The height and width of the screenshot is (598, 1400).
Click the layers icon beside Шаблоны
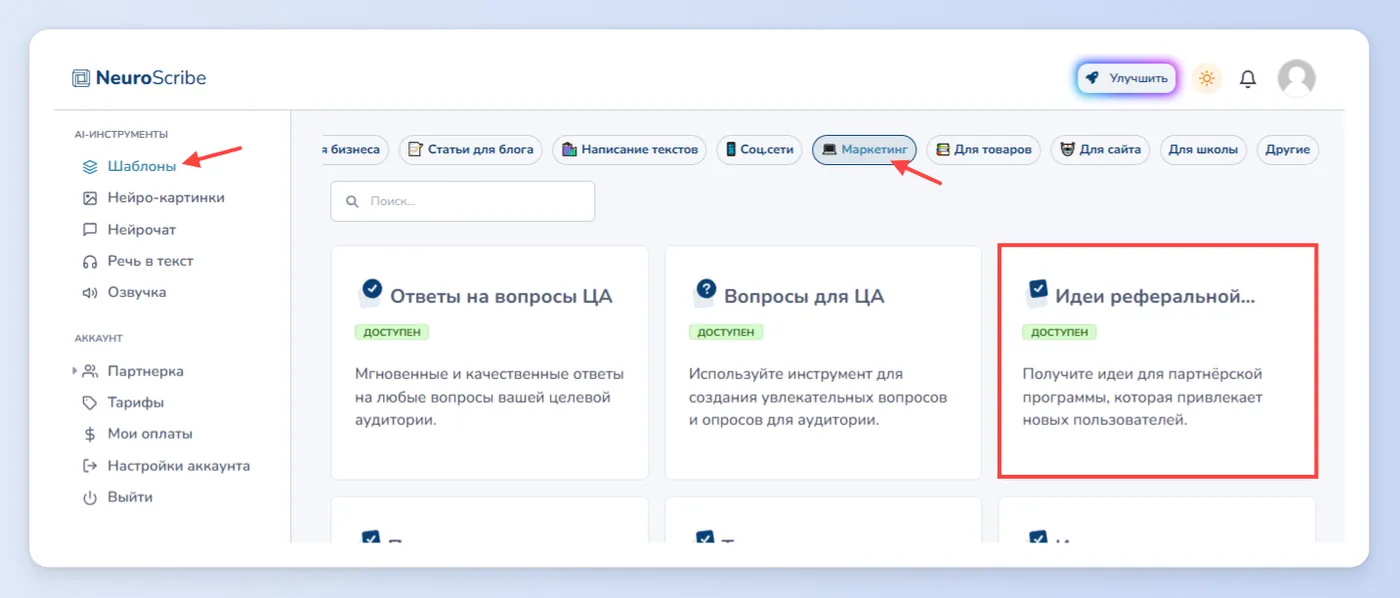[89, 167]
